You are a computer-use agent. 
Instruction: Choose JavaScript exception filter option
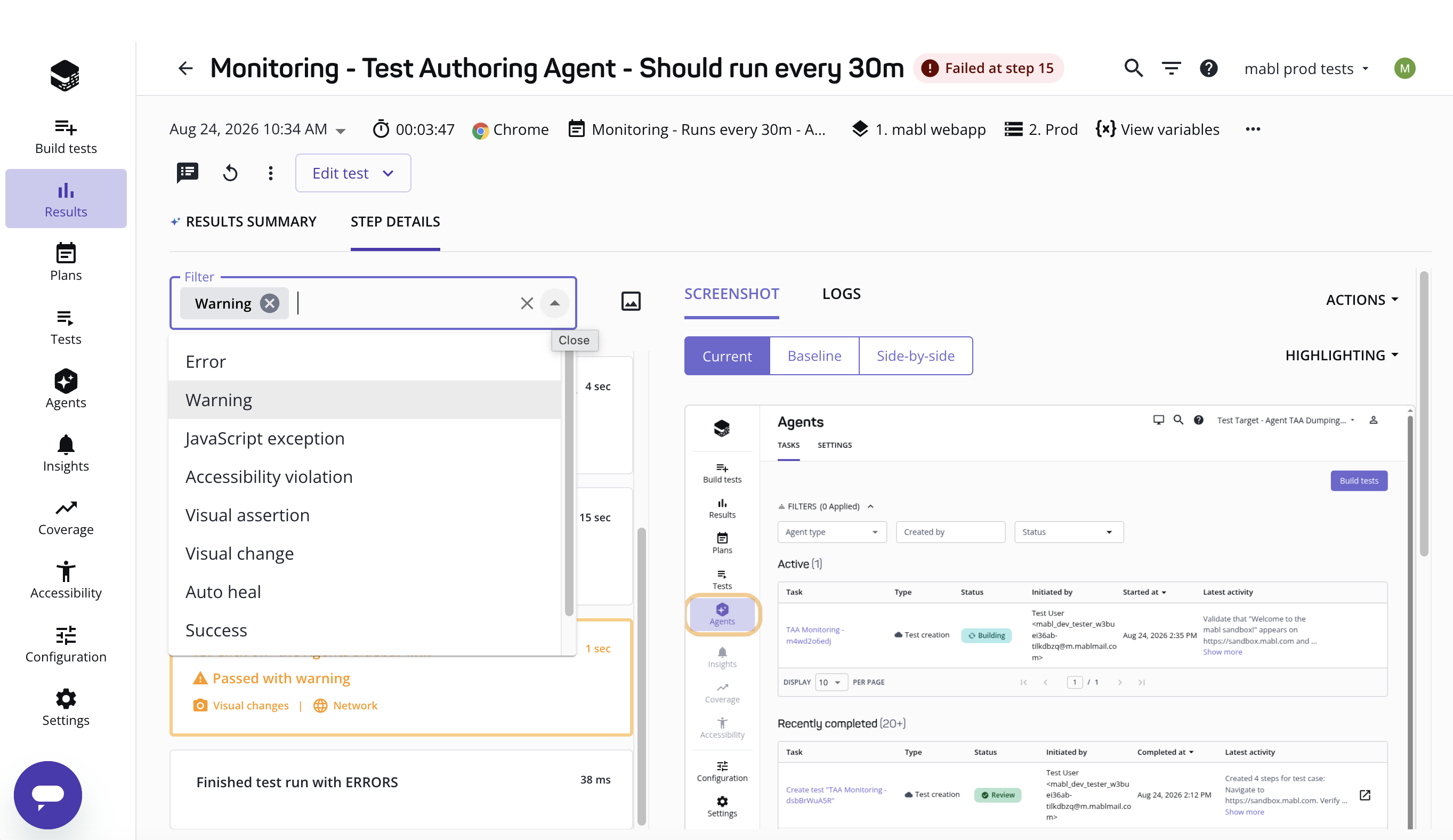click(365, 438)
